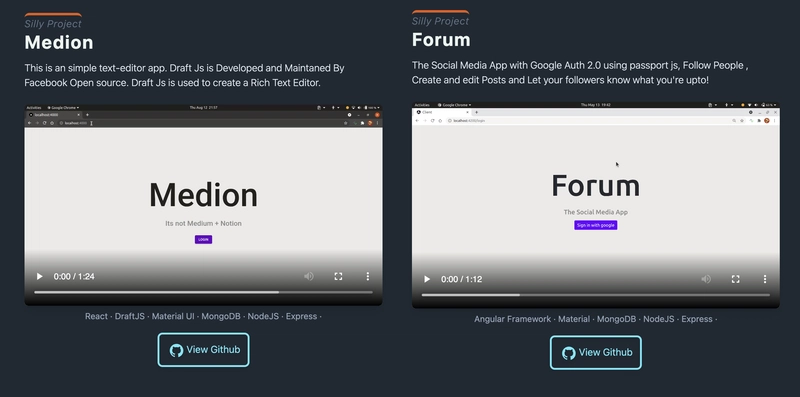Click Sign in with google in Forum preview
800x397 pixels.
coord(595,225)
